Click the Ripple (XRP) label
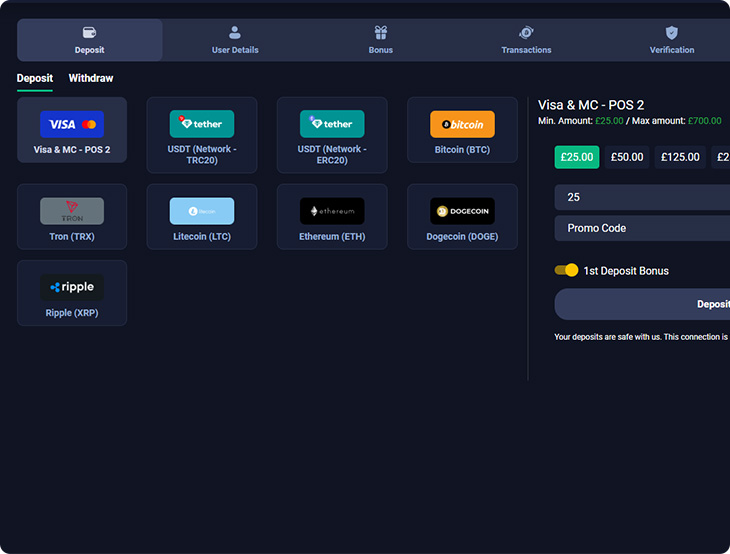Screen dimensions: 730x554 72,313
